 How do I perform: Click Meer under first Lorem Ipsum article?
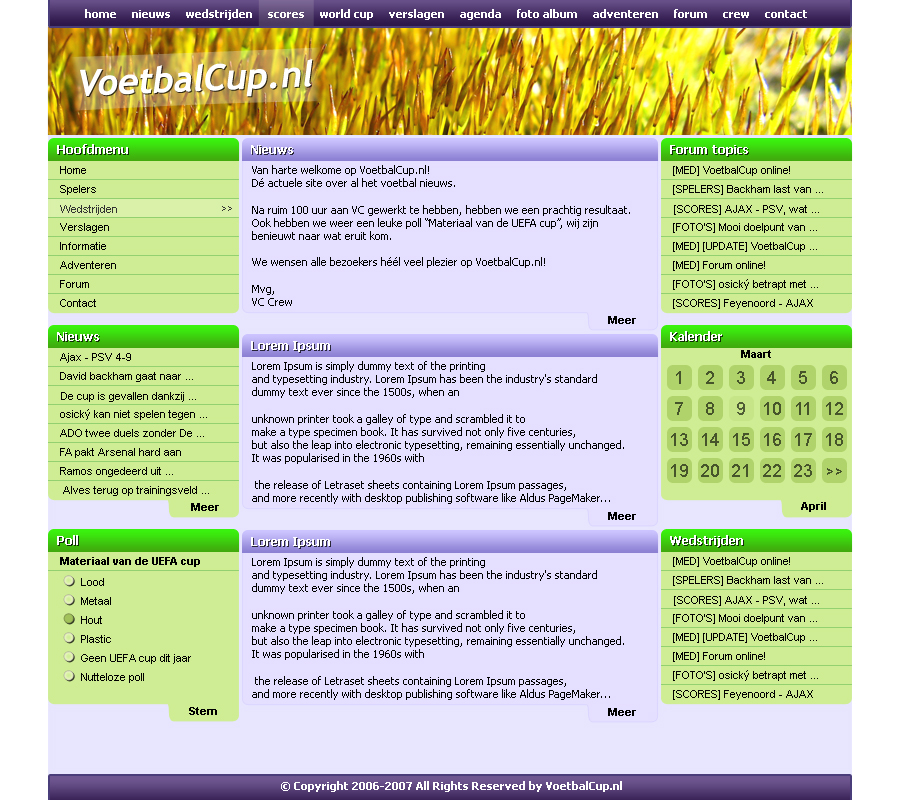(622, 516)
